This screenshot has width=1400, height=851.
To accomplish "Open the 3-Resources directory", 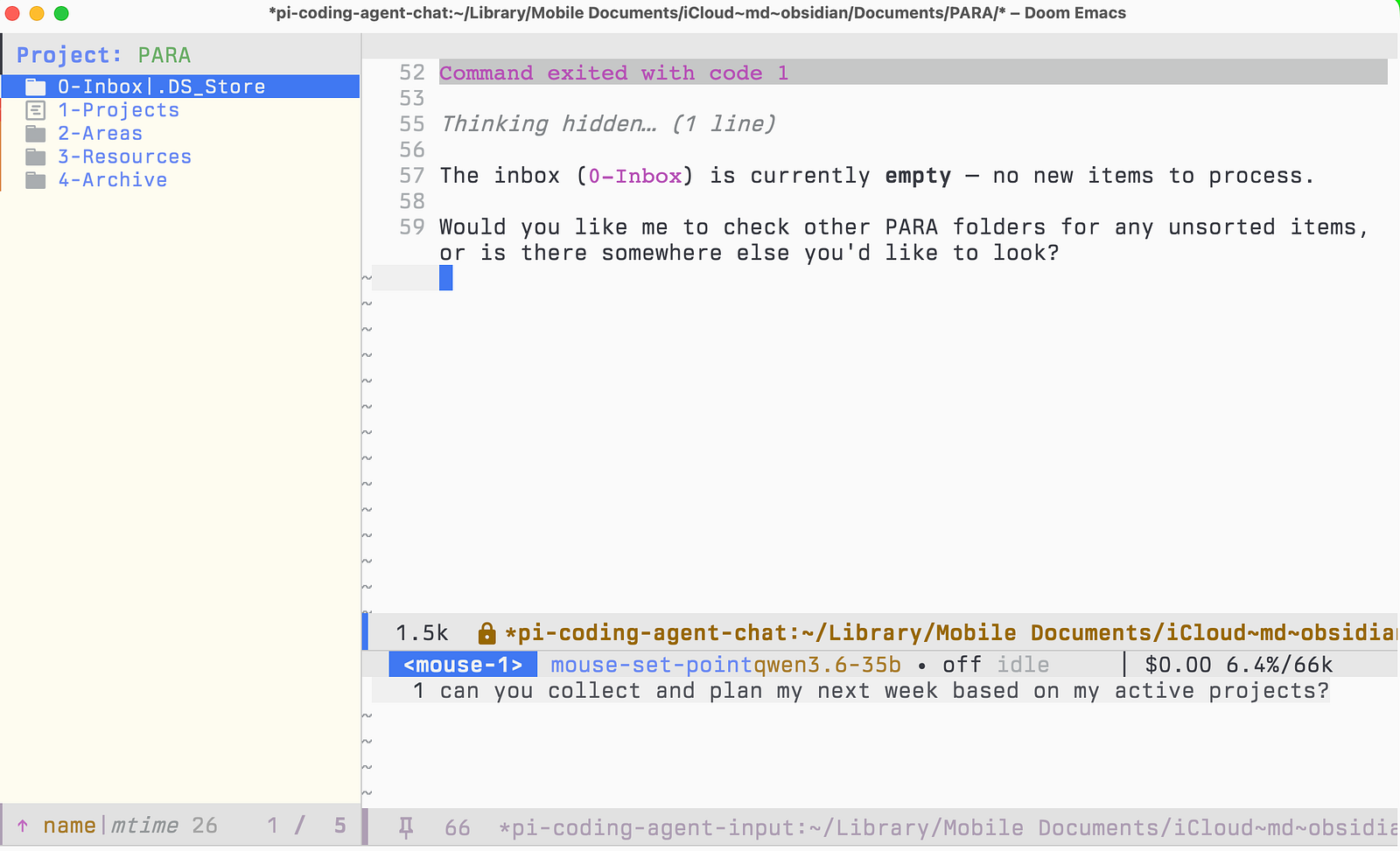I will pyautogui.click(x=125, y=157).
